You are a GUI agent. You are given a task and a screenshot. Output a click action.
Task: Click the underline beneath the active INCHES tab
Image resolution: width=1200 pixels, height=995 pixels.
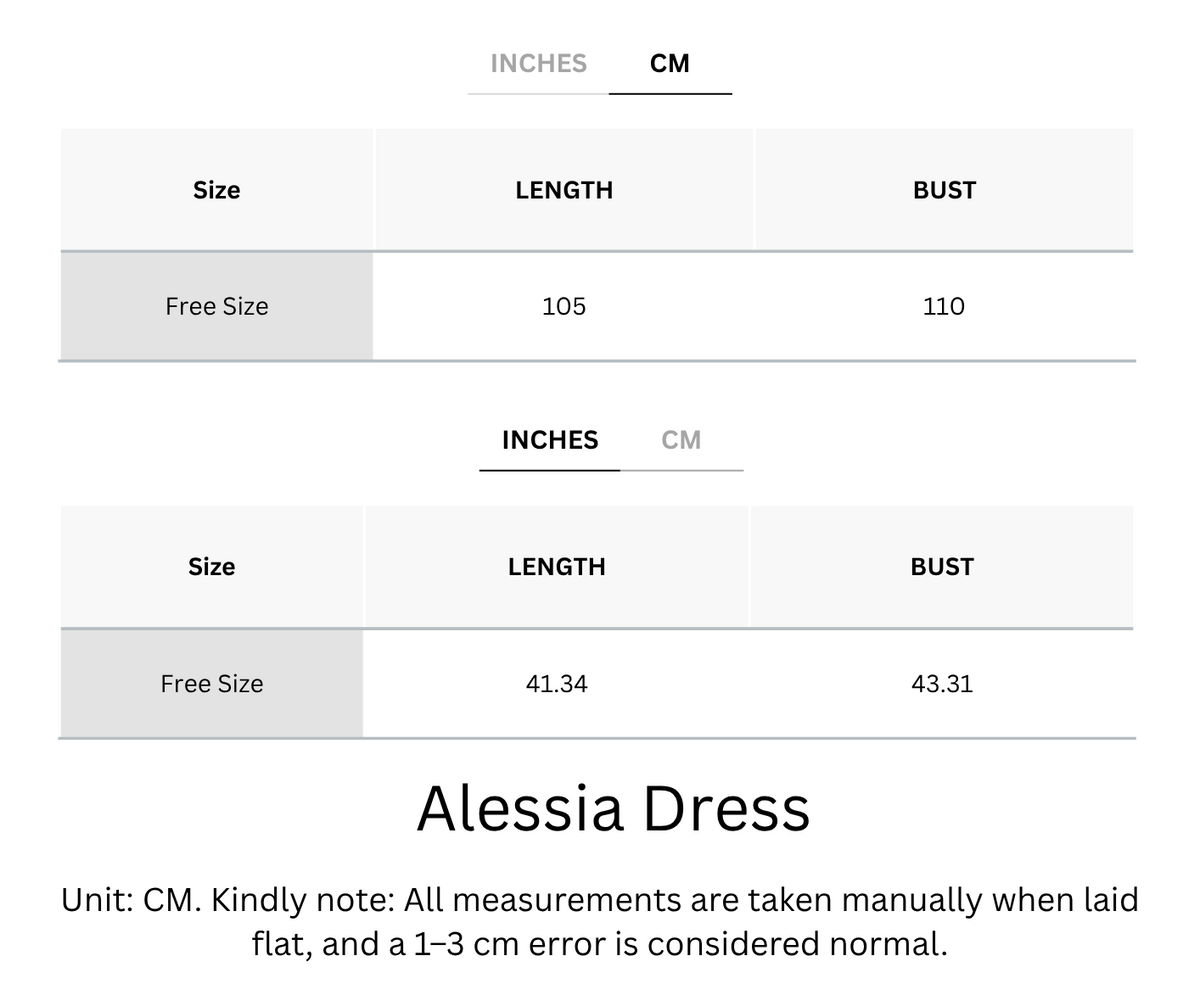click(x=550, y=470)
